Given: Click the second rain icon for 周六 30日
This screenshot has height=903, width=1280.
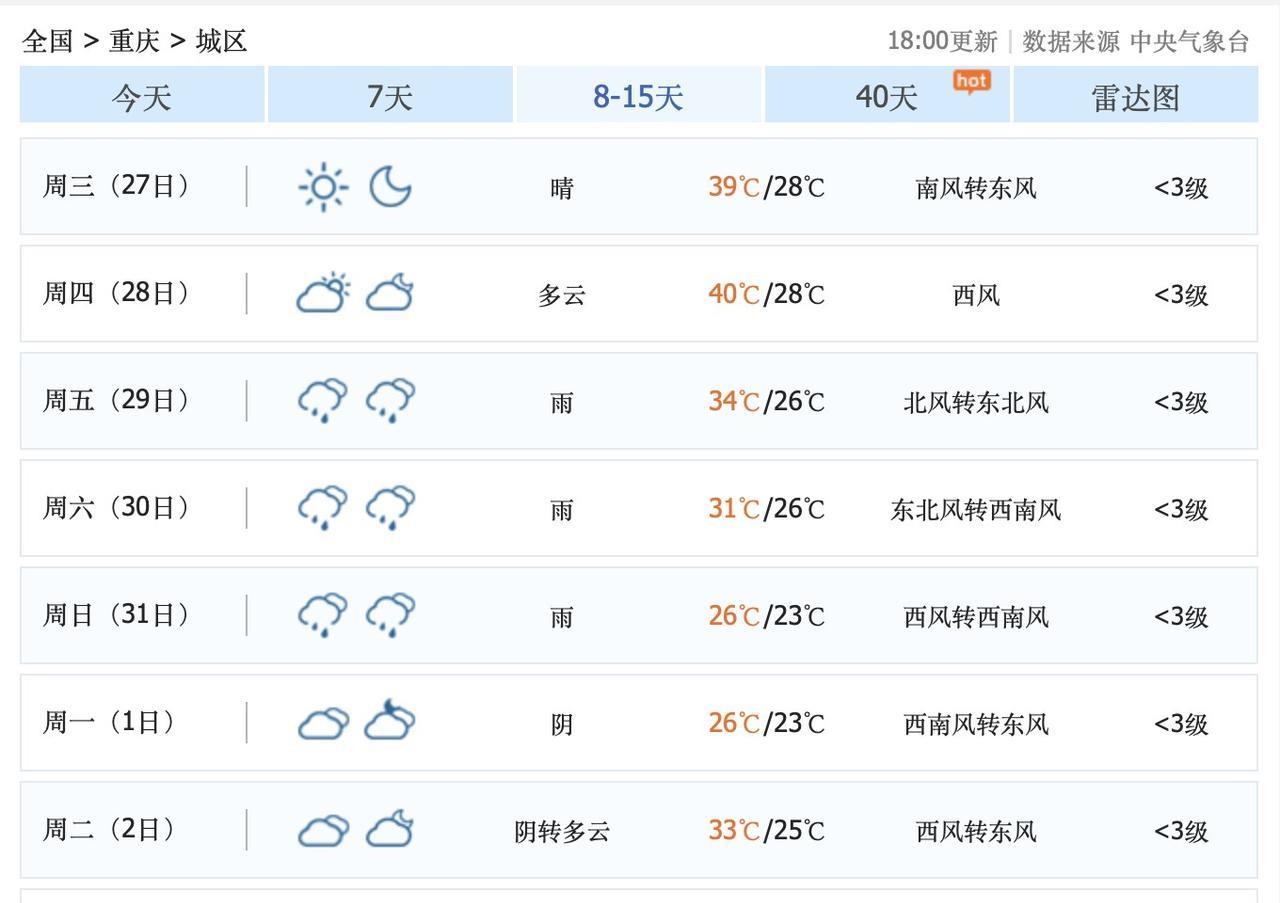Looking at the screenshot, I should pyautogui.click(x=390, y=508).
